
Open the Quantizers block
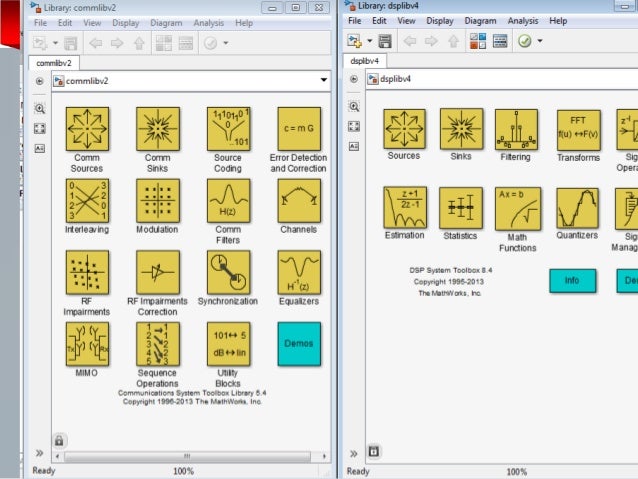click(x=577, y=208)
